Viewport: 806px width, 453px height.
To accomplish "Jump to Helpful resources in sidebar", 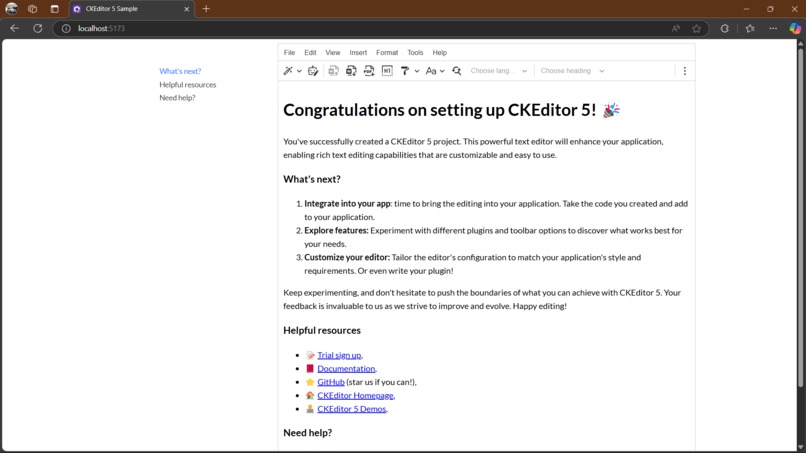I will pos(188,84).
